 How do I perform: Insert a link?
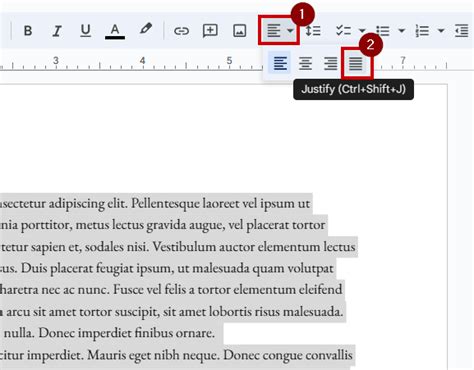pyautogui.click(x=181, y=31)
